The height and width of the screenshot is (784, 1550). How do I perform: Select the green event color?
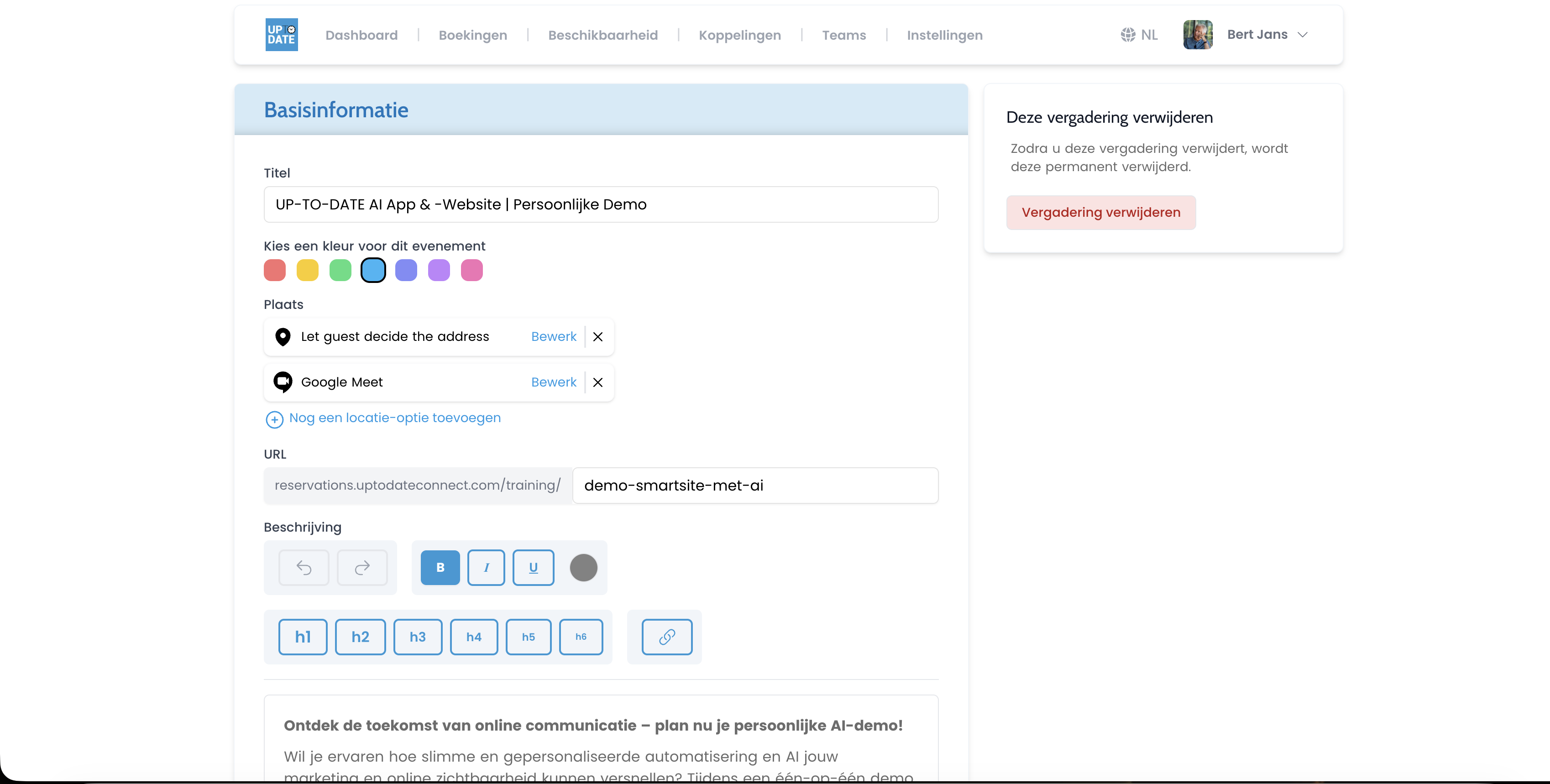click(x=340, y=270)
